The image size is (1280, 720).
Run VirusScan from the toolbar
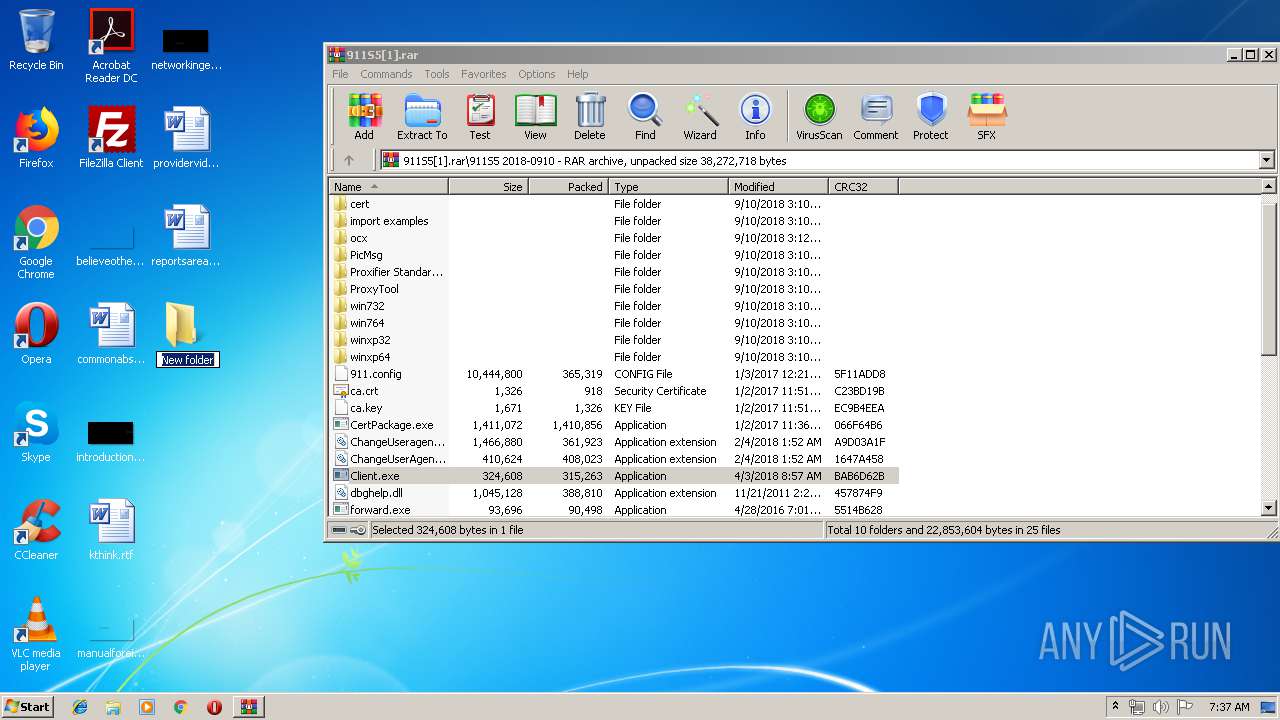click(x=819, y=117)
